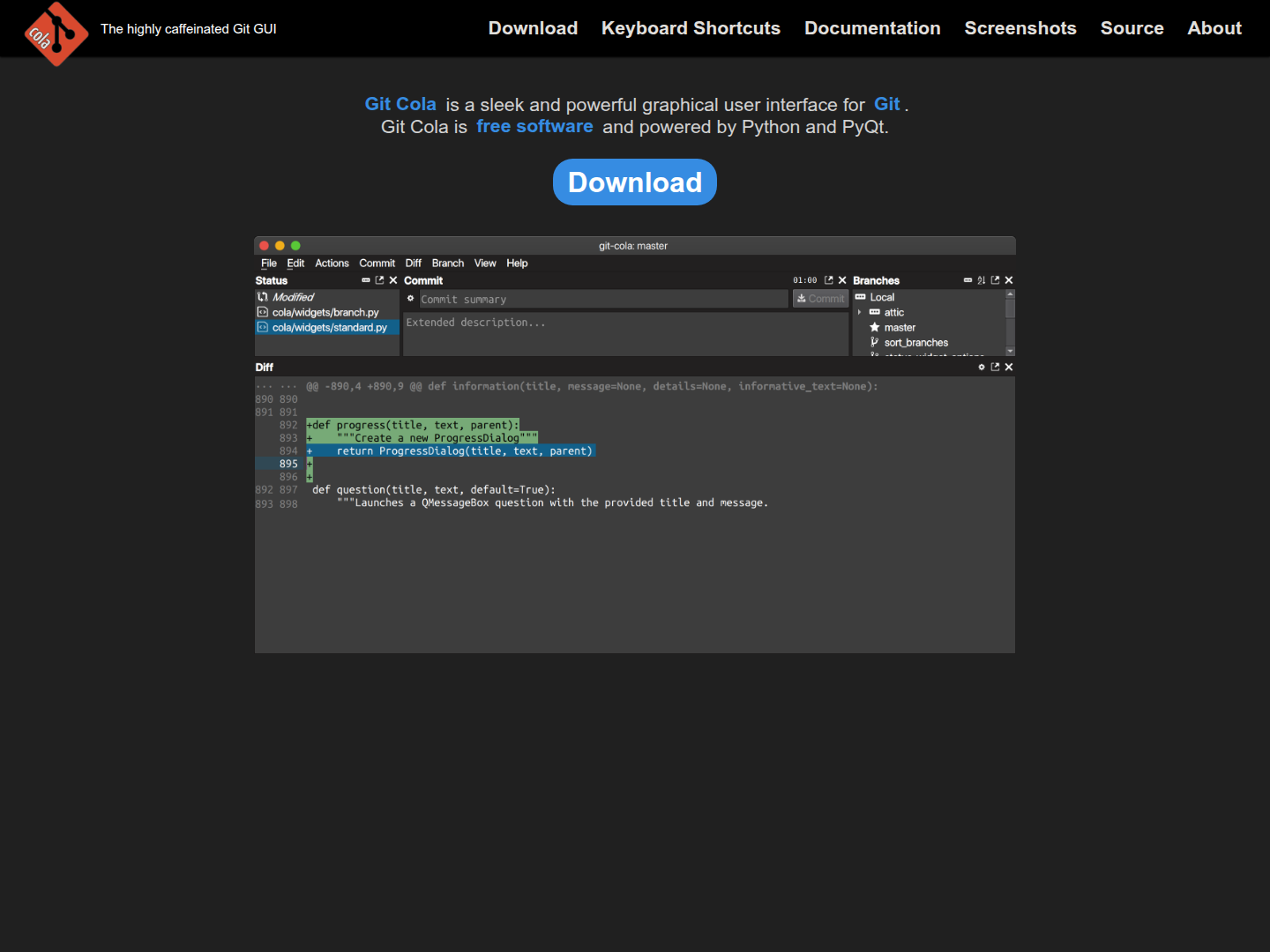Detach the Branches panel with its float icon
Viewport: 1270px width, 952px height.
tap(995, 280)
